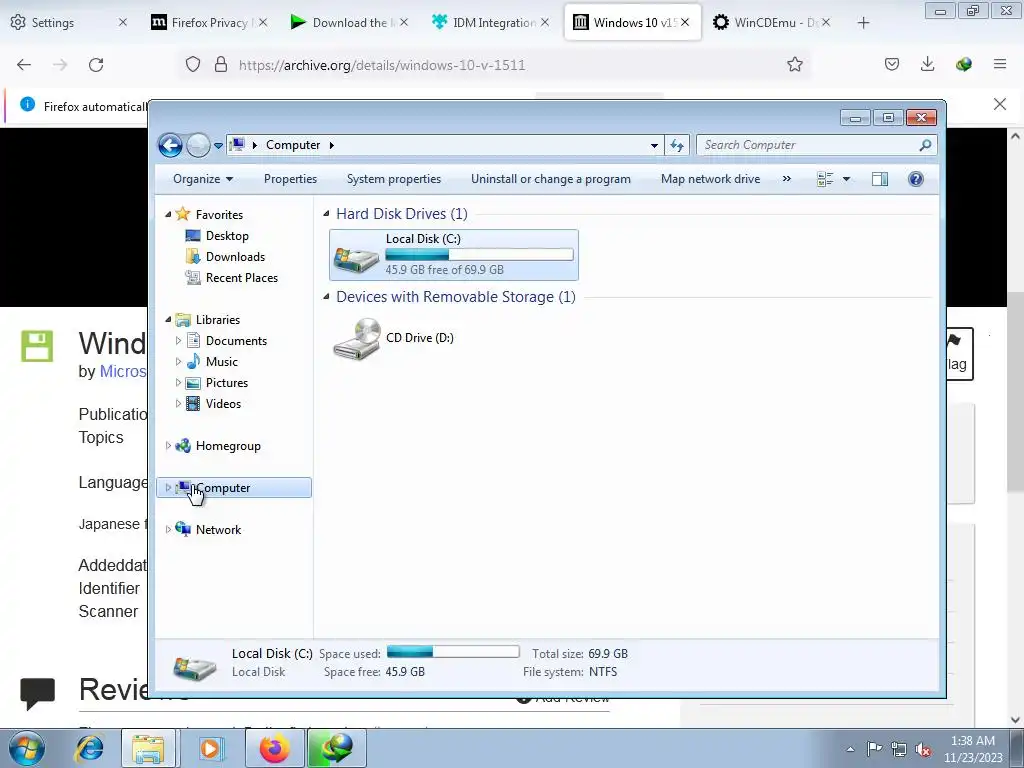The width and height of the screenshot is (1024, 768).
Task: Click the padlock site info icon
Action: click(221, 64)
